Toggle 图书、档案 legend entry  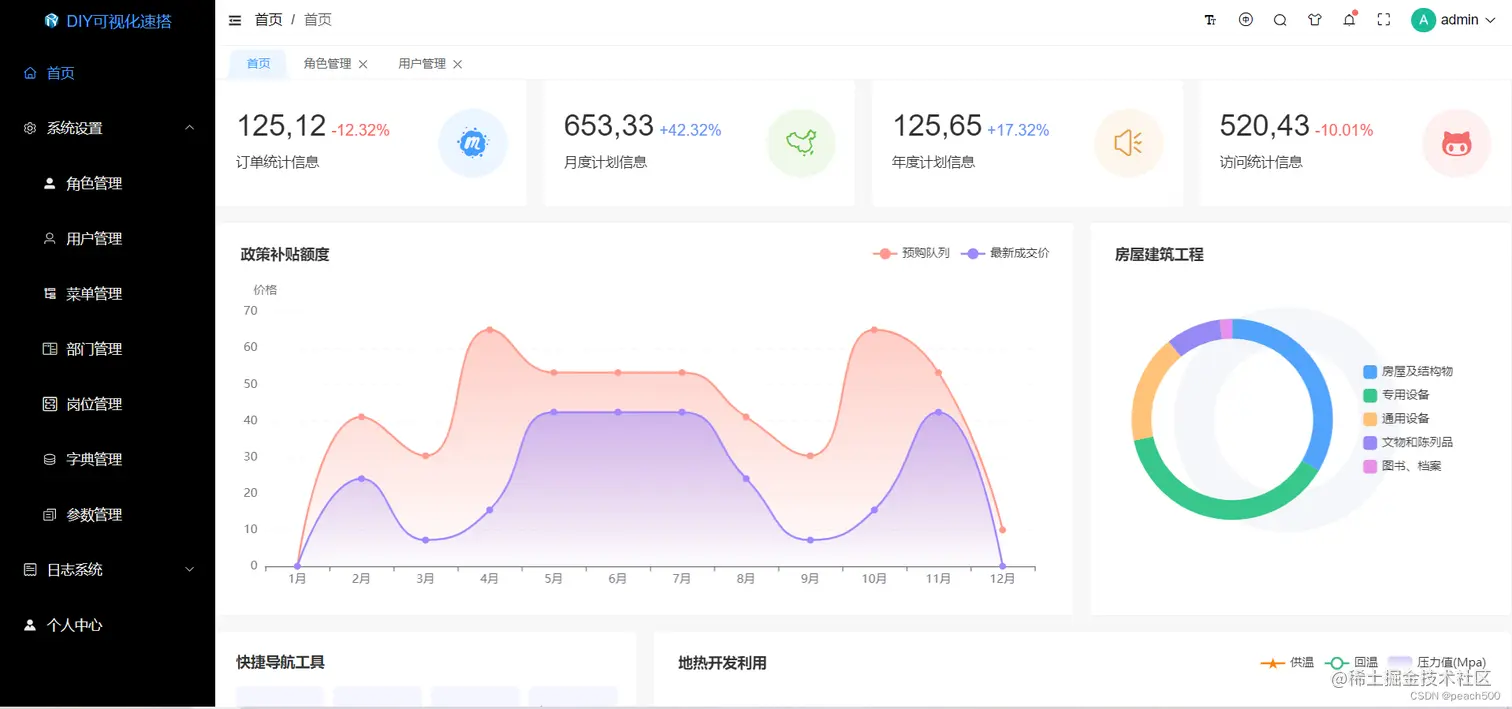point(1402,466)
